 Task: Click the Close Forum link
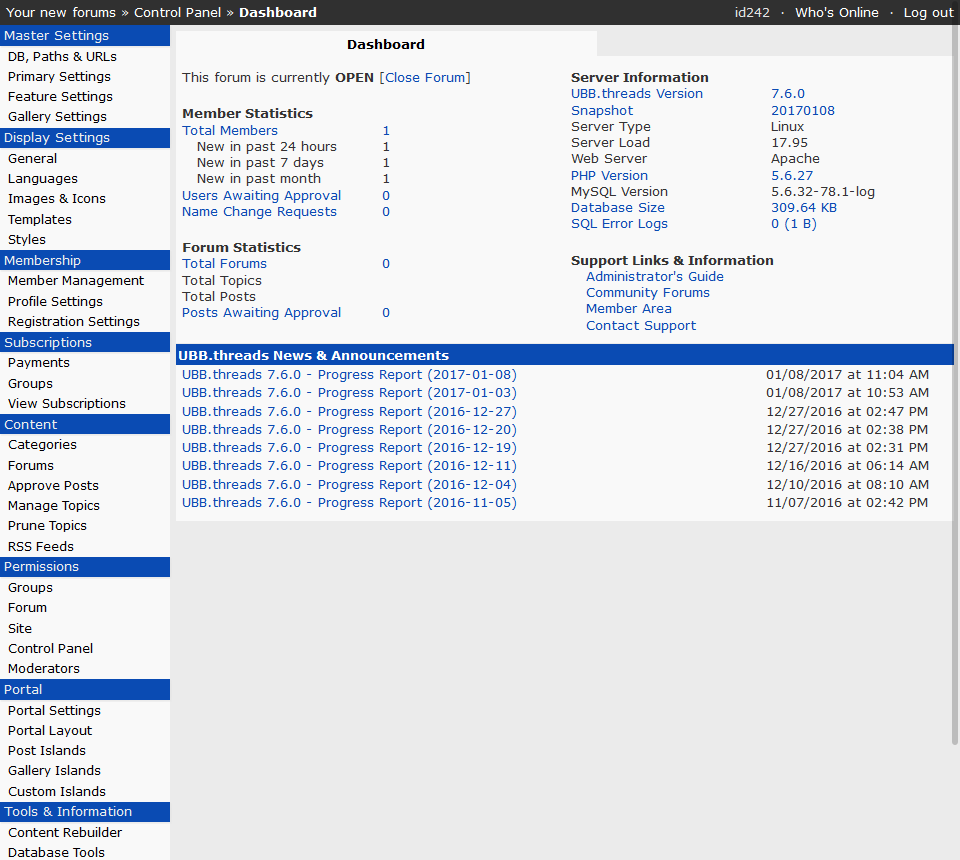click(425, 78)
